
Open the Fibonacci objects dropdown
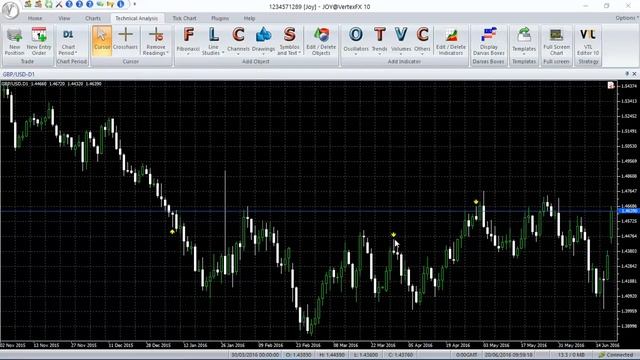(188, 40)
